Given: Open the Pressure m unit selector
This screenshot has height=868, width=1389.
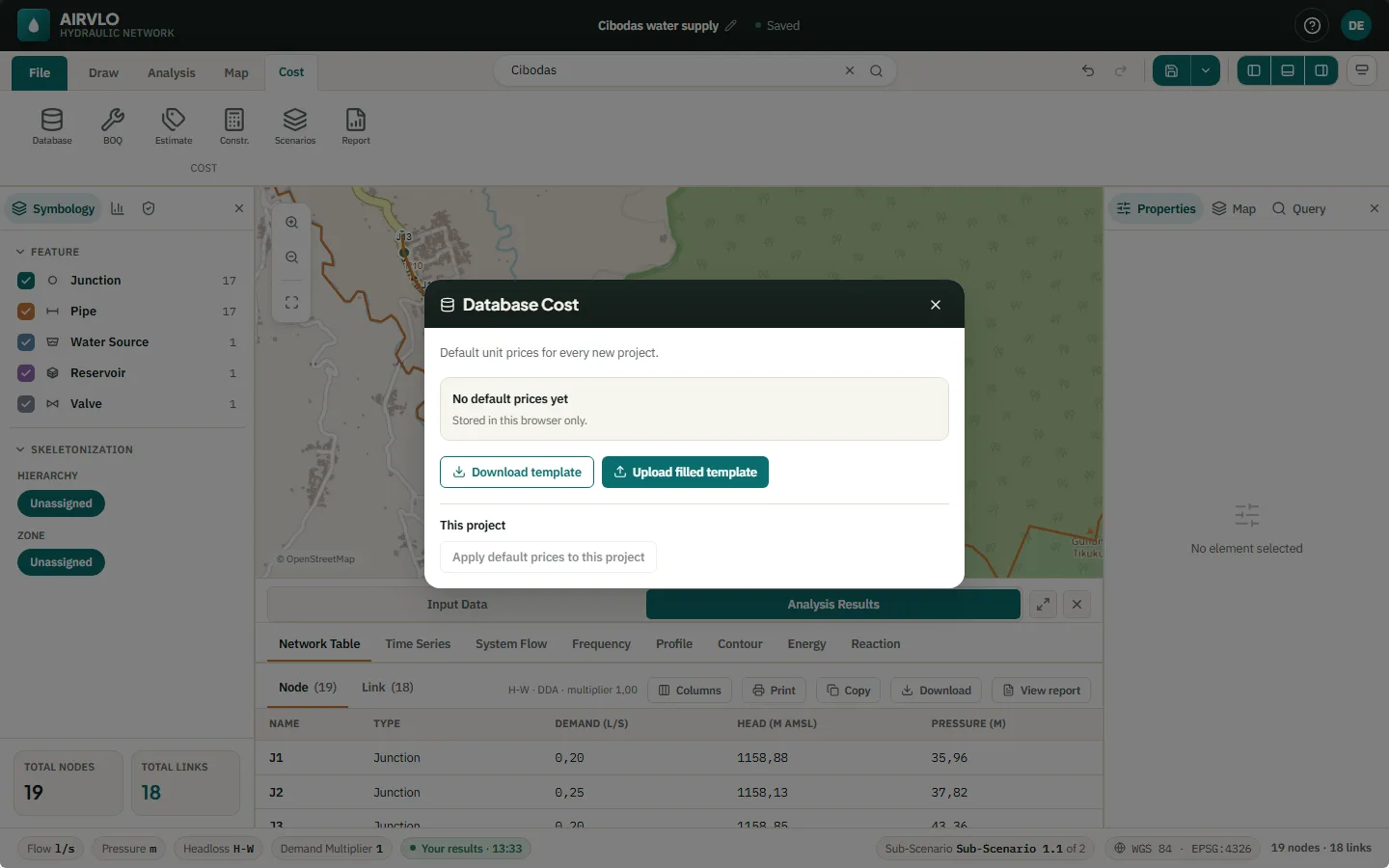Looking at the screenshot, I should point(129,849).
